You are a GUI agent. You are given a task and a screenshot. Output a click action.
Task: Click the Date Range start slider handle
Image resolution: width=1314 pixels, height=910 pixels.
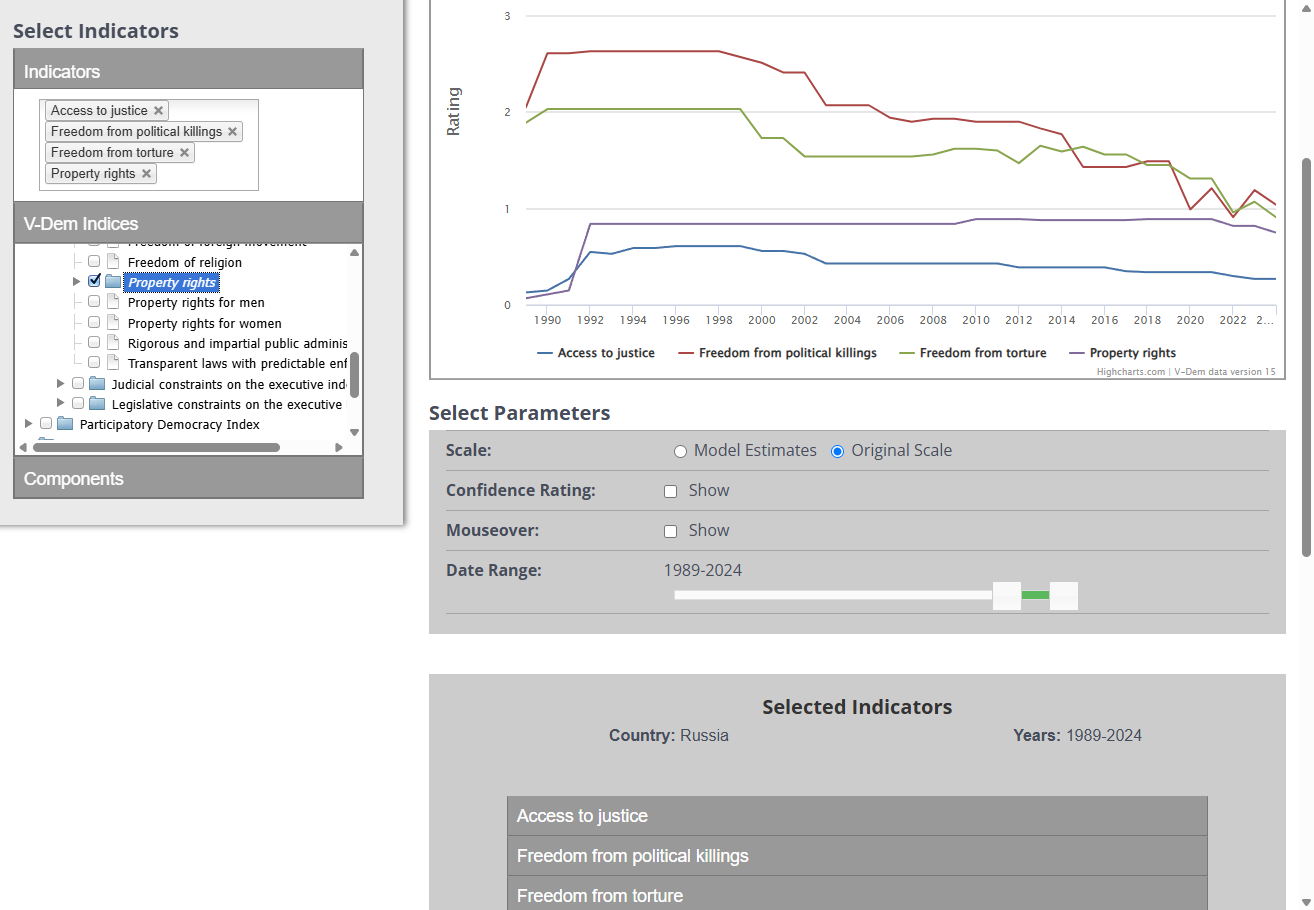coord(1007,596)
